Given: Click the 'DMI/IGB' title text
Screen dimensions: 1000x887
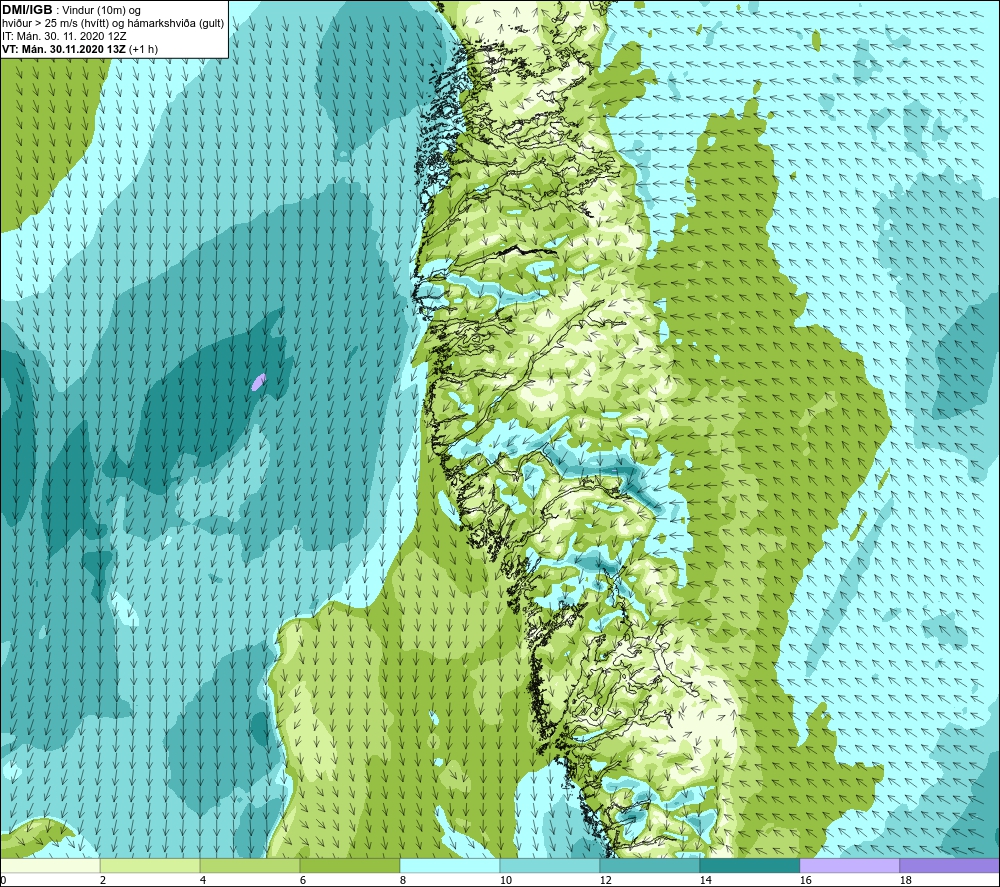Looking at the screenshot, I should [x=27, y=10].
